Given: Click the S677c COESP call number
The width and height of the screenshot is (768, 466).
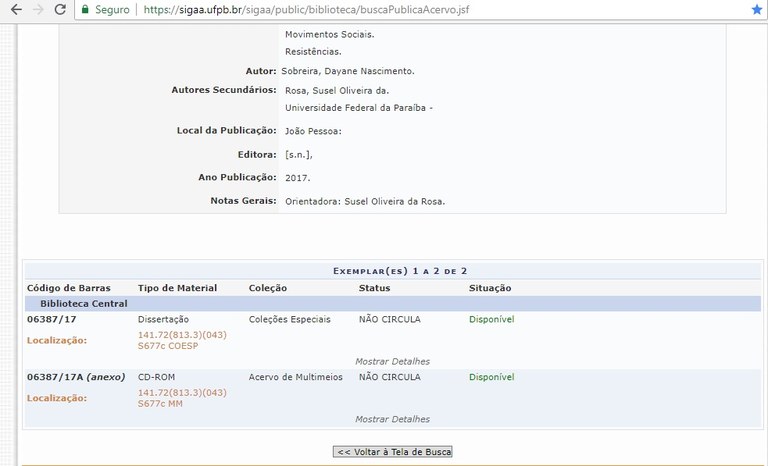Looking at the screenshot, I should (168, 346).
